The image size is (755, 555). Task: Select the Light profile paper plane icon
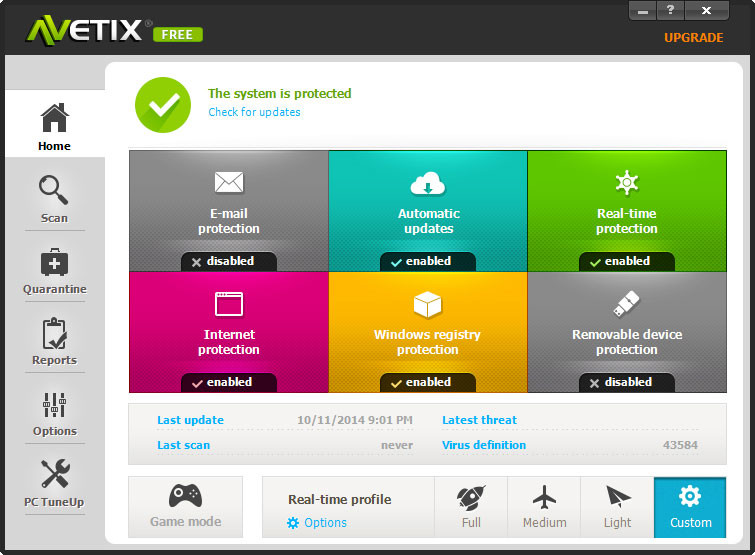point(618,497)
